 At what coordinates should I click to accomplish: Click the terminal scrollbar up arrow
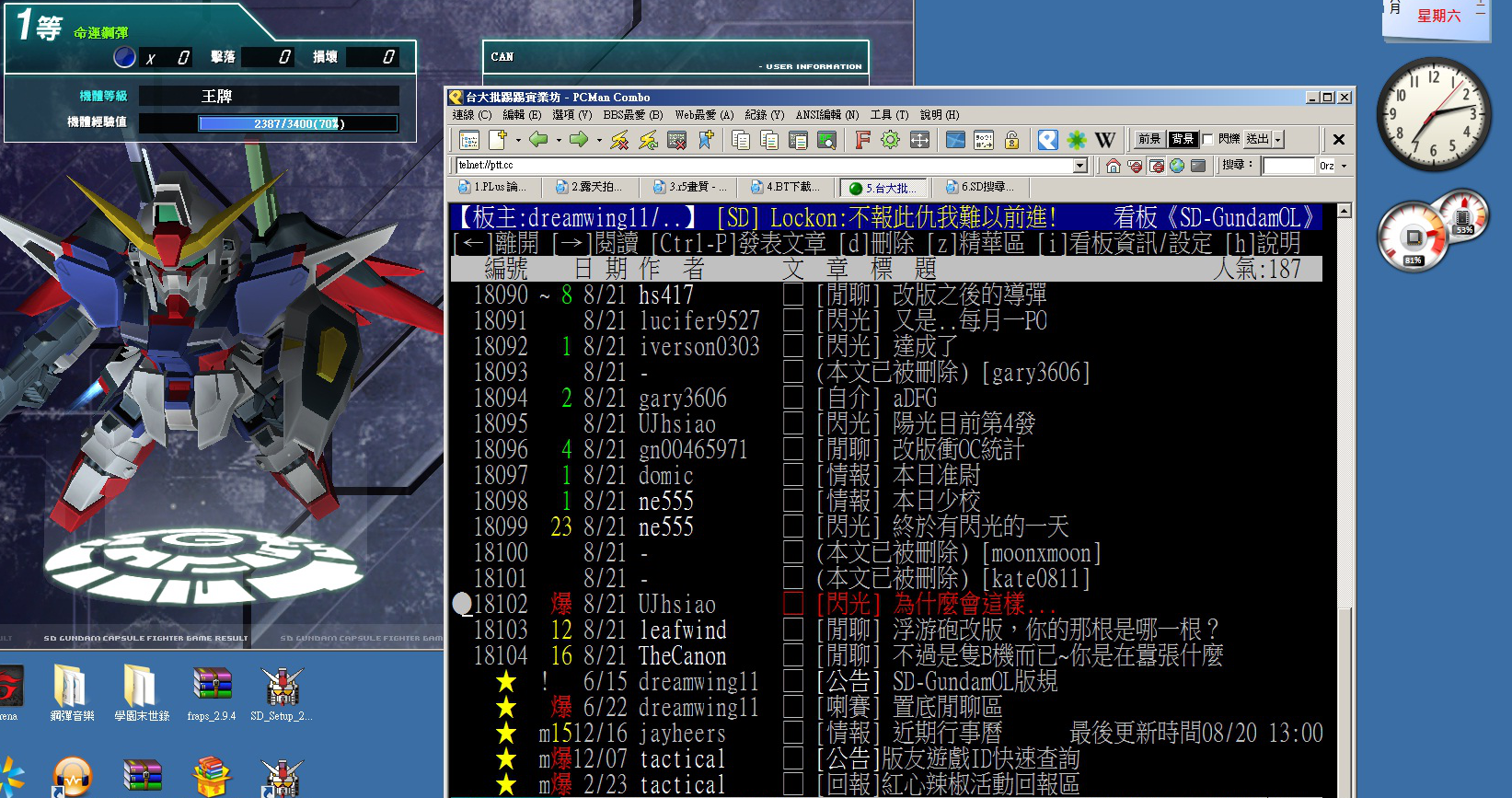(x=1345, y=211)
